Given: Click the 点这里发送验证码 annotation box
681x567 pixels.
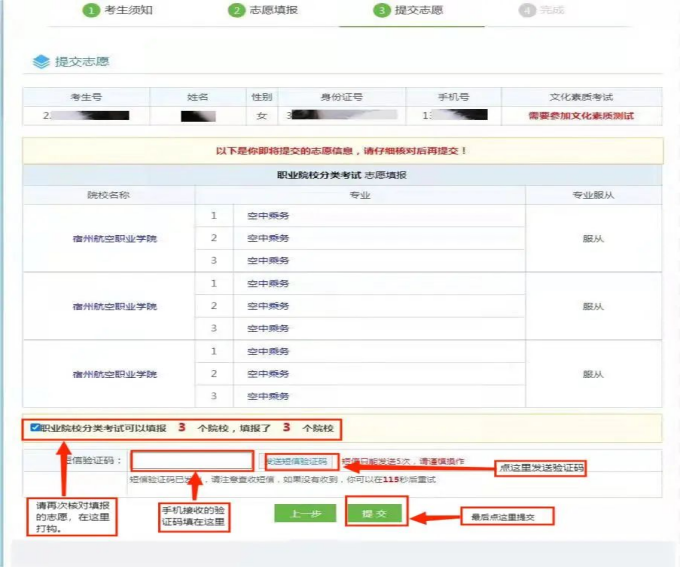Looking at the screenshot, I should tap(539, 468).
